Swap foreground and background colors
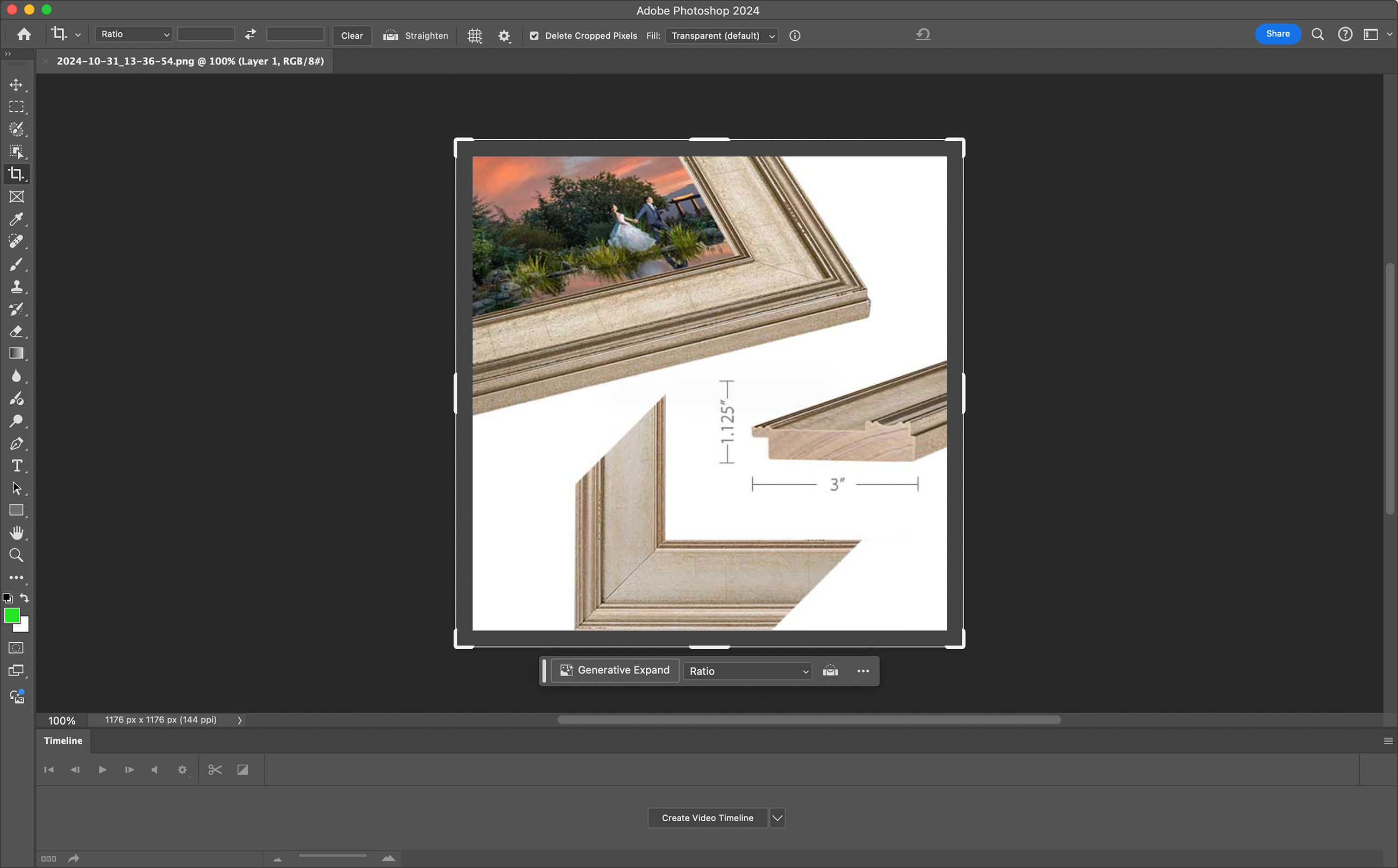Image resolution: width=1398 pixels, height=868 pixels. tap(24, 598)
